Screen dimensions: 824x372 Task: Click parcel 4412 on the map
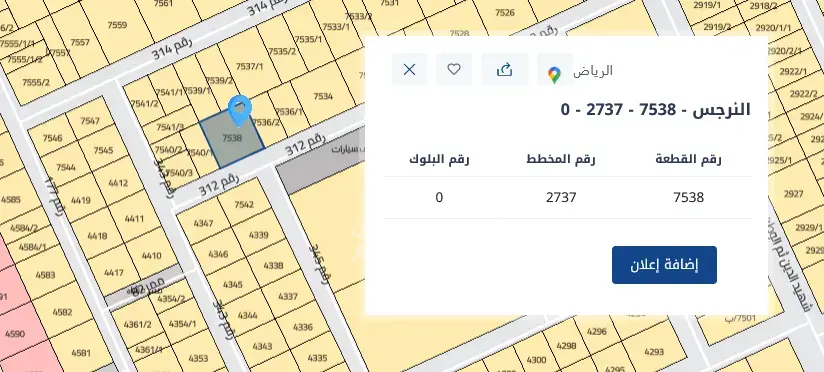click(118, 183)
